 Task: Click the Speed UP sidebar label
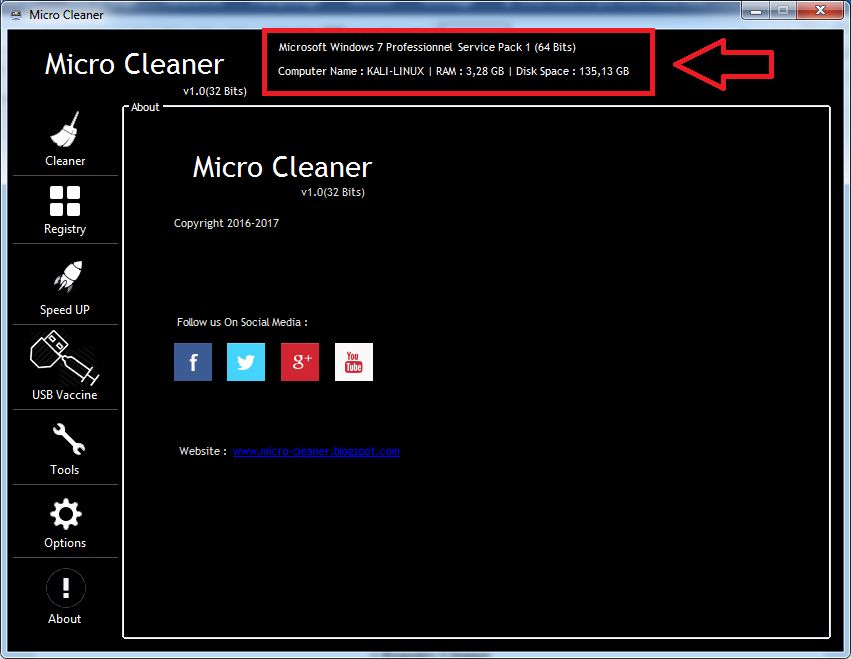65,310
